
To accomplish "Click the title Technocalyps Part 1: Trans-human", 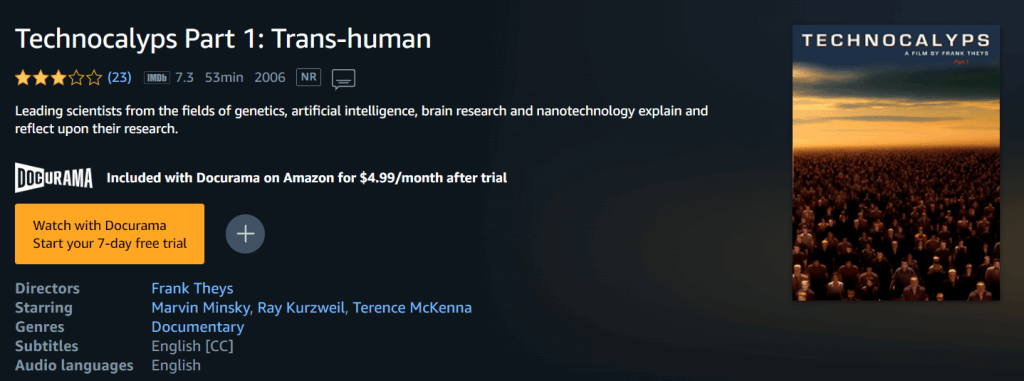I will 223,40.
